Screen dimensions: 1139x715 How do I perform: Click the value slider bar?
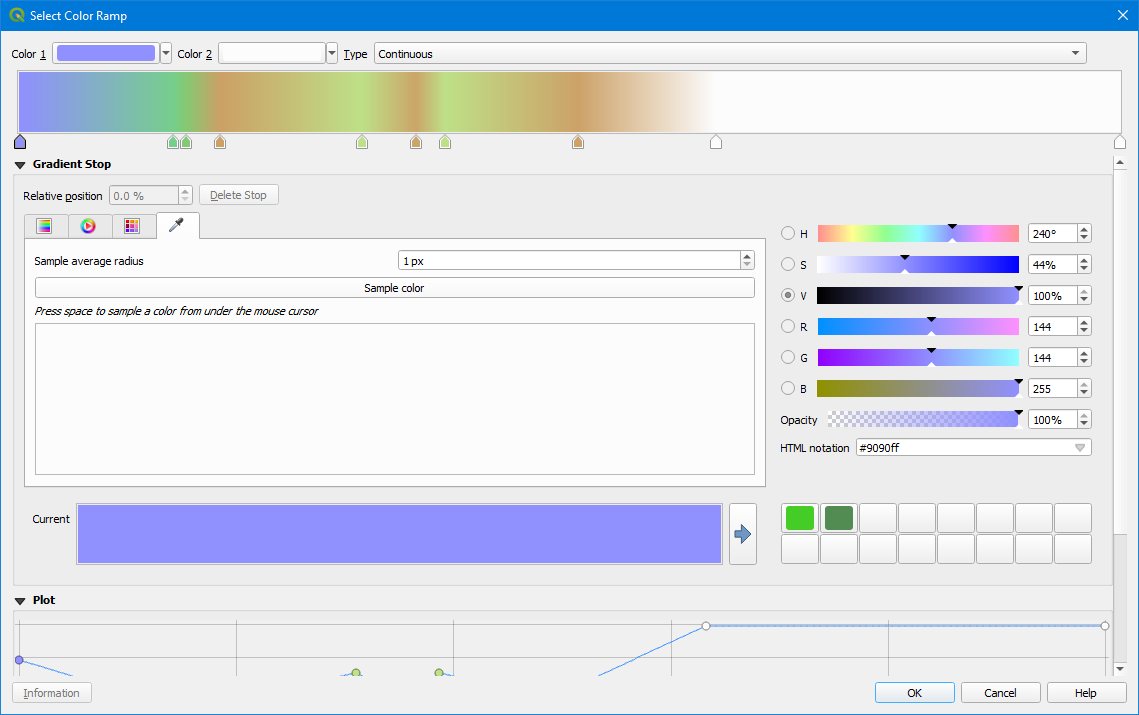[918, 295]
